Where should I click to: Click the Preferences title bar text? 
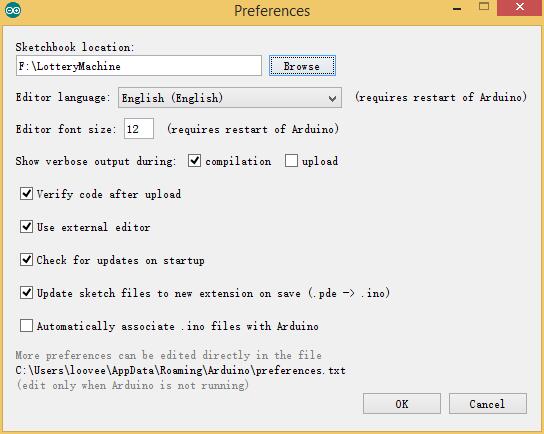tap(272, 11)
